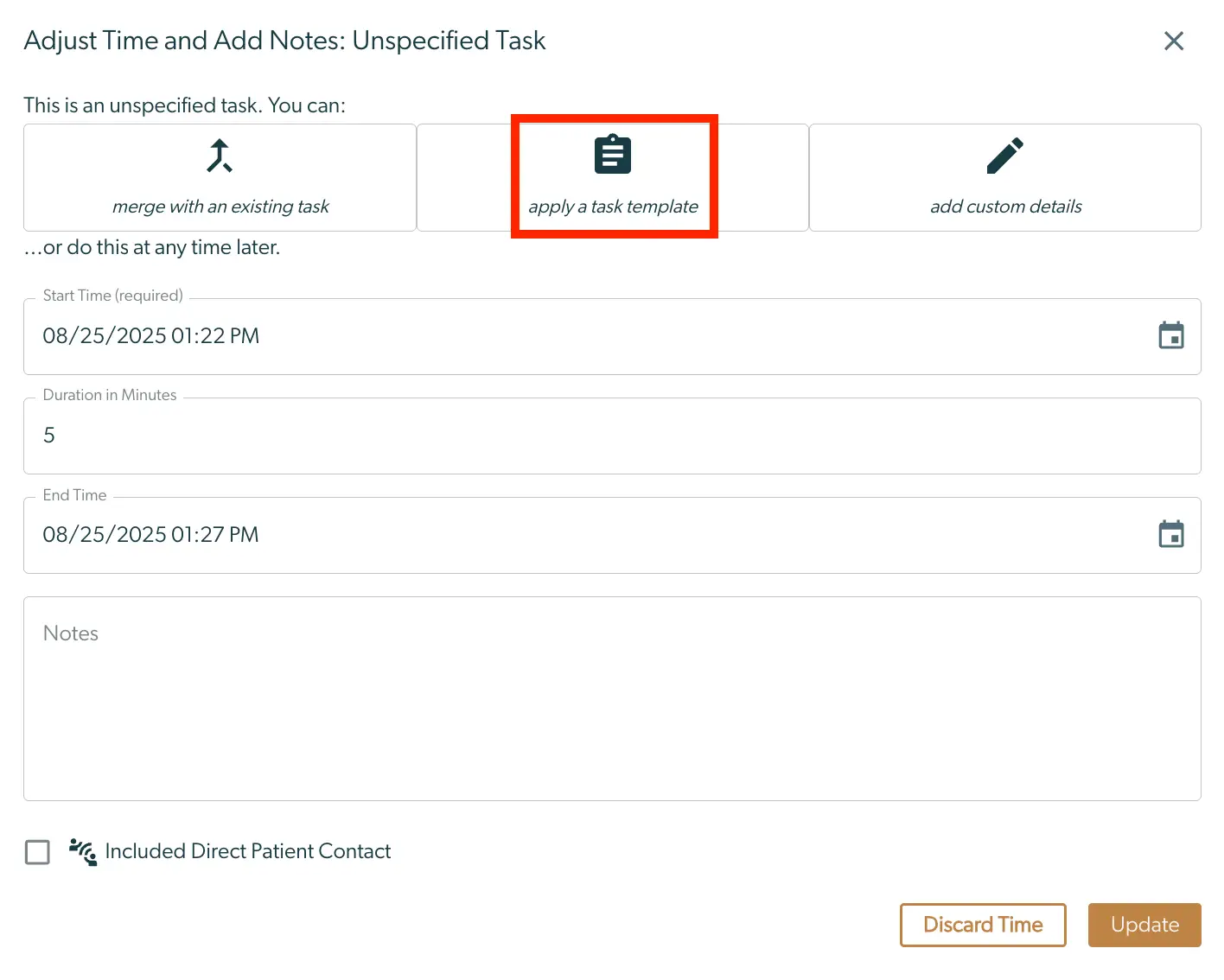1224x980 pixels.
Task: Open the Start Time calendar picker icon
Action: pos(1171,335)
